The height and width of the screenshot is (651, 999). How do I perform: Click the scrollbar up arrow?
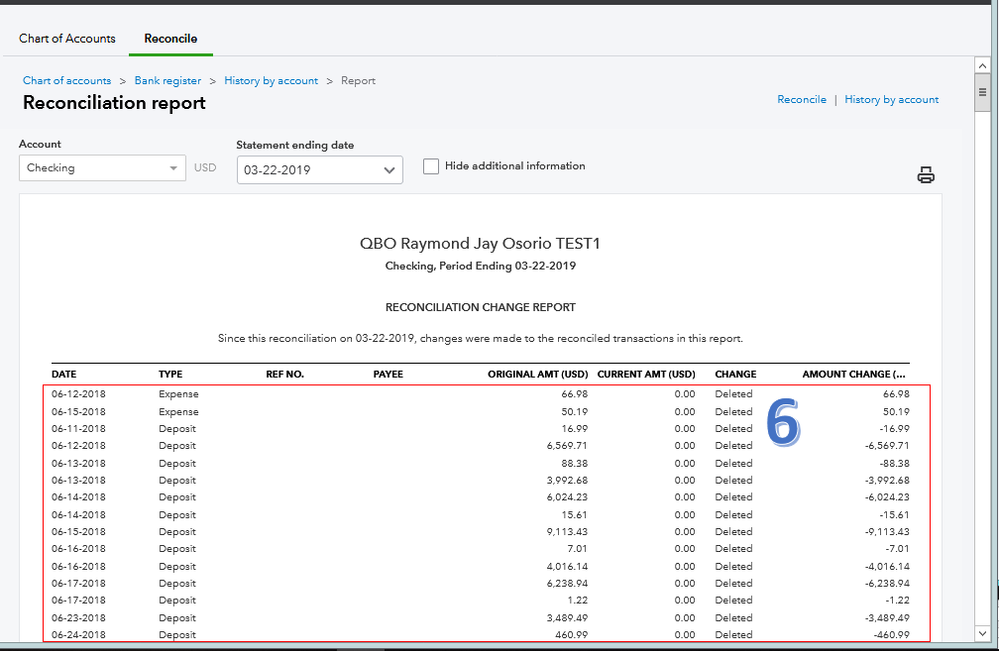tap(983, 65)
